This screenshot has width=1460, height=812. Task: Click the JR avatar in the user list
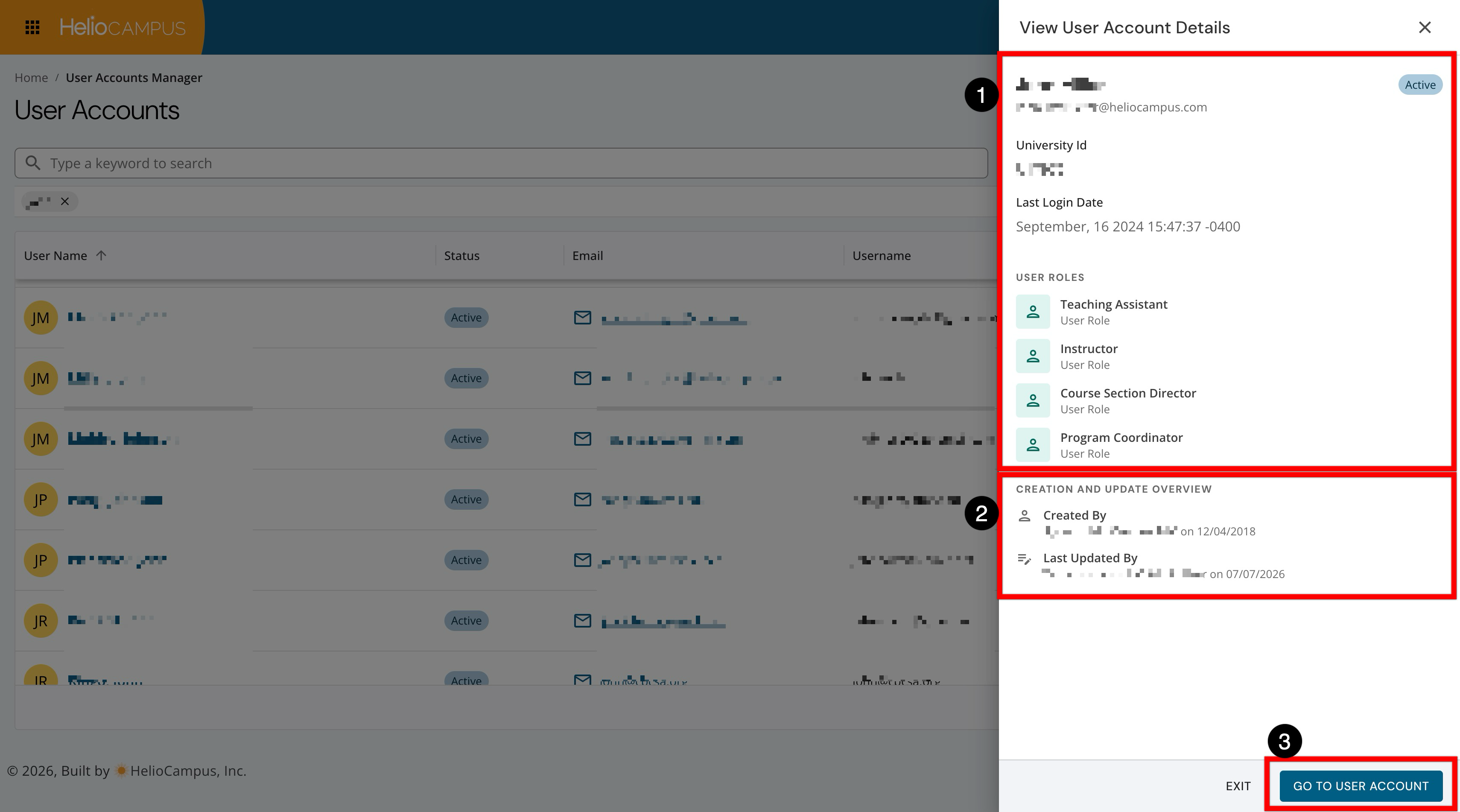click(x=40, y=620)
